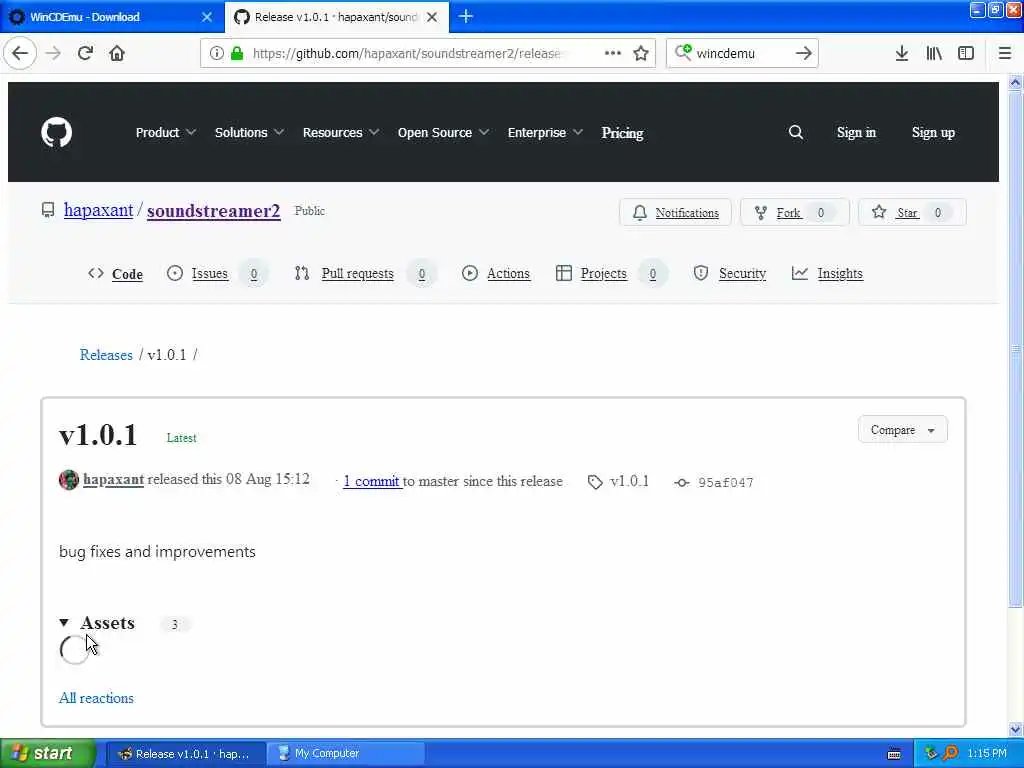Screen dimensions: 1024x768
Task: Close the WinCDEmu - Download tab
Action: (207, 17)
